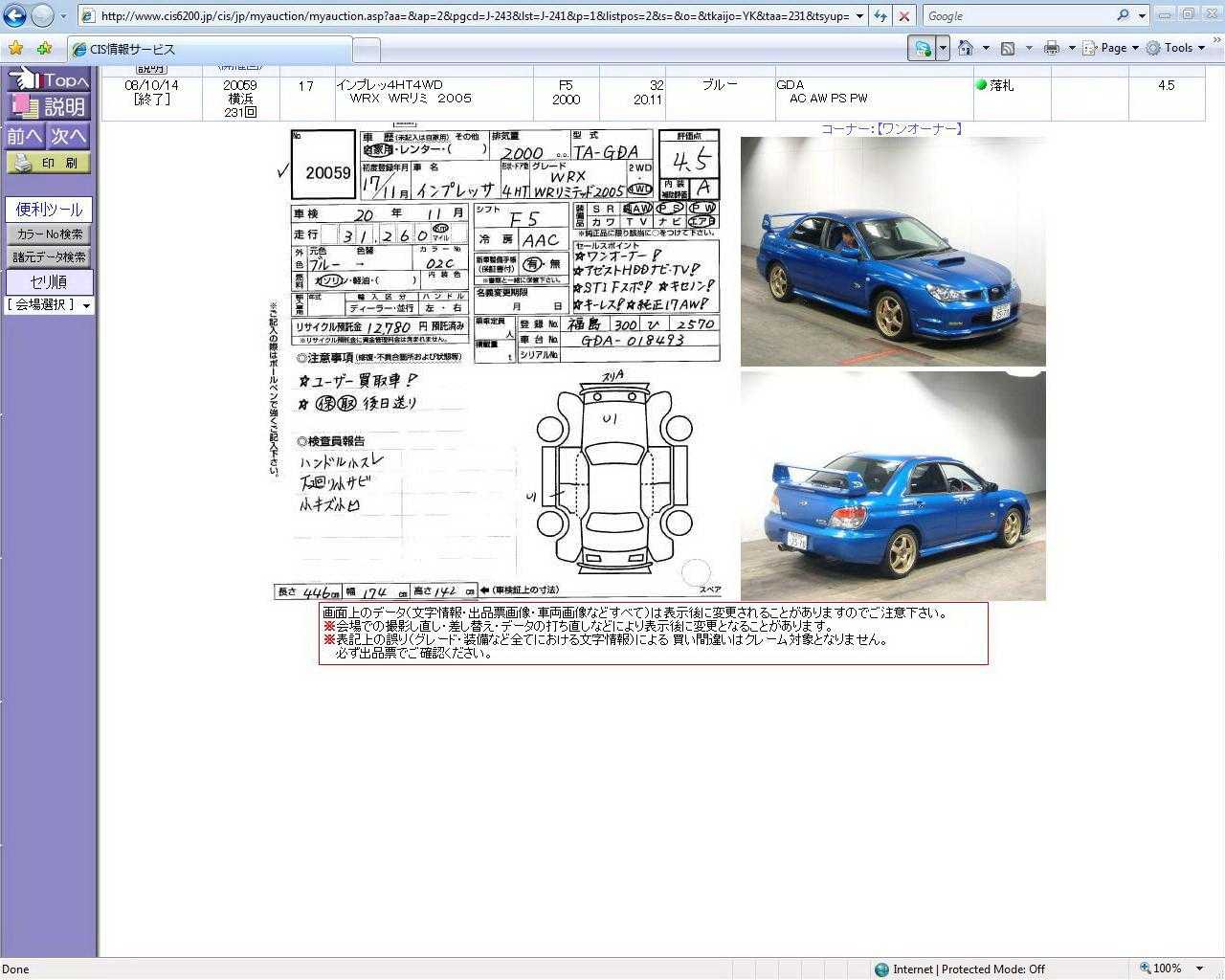Click the browser Back arrow button
This screenshot has width=1225, height=980.
15,16
